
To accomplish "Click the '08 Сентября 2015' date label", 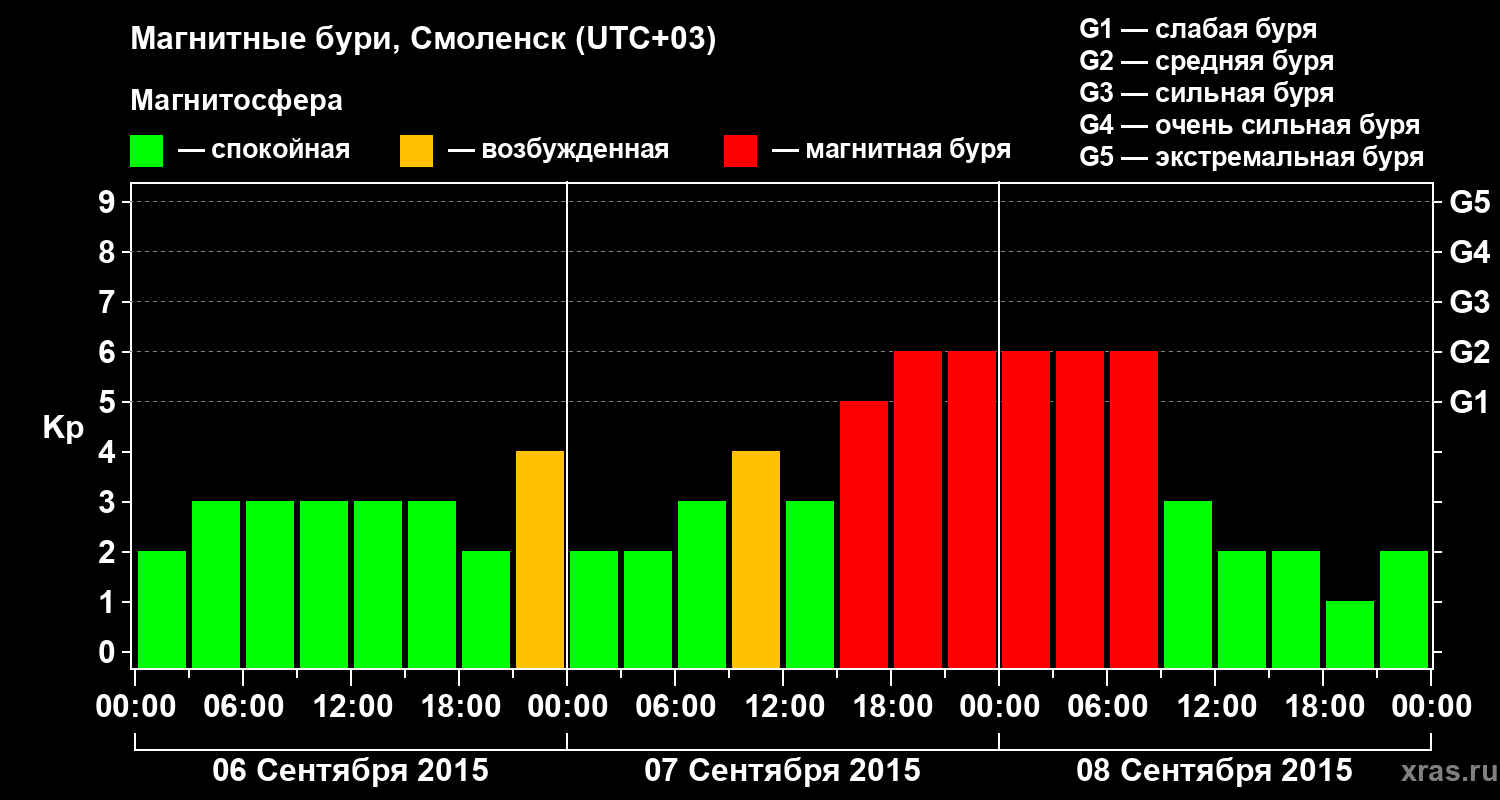I will pos(1215,771).
